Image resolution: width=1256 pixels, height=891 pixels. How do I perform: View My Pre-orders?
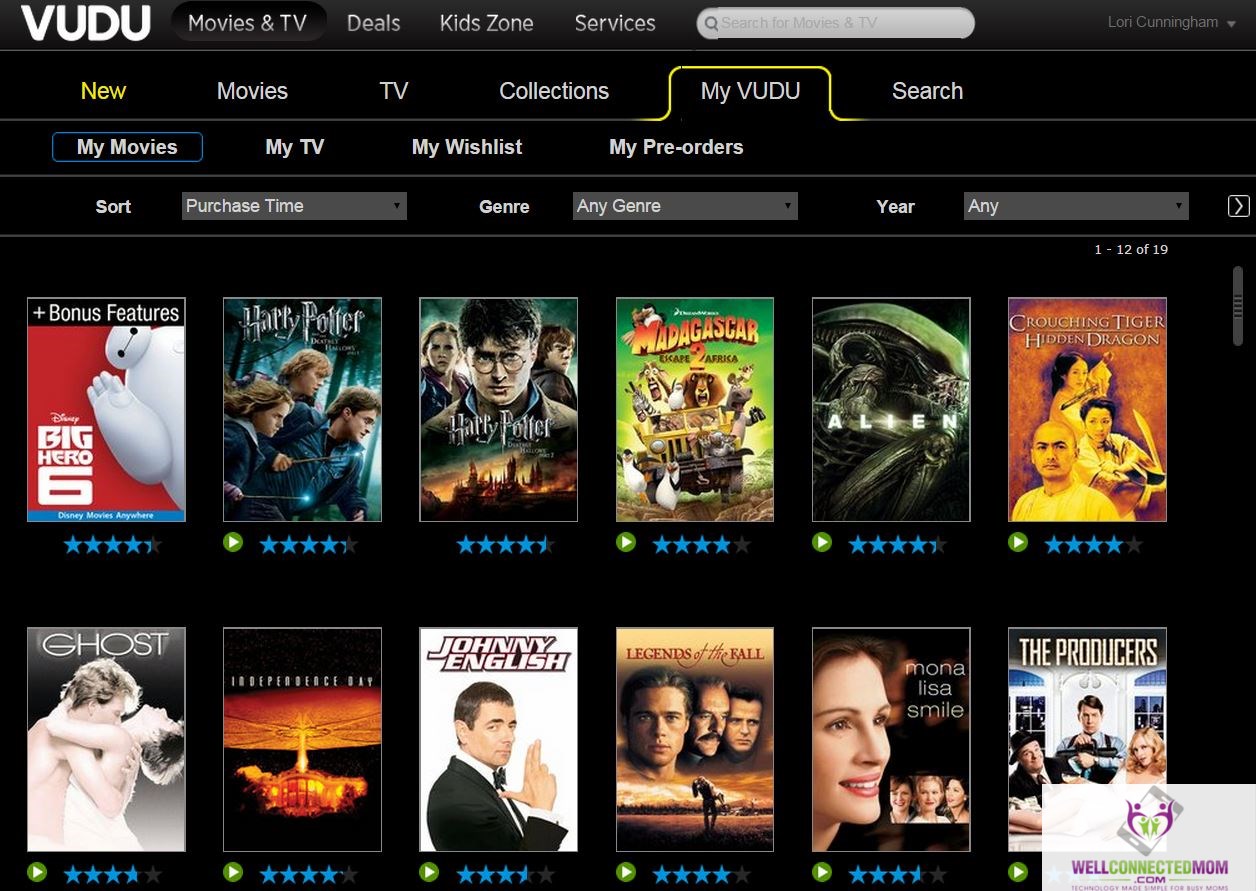(x=676, y=147)
